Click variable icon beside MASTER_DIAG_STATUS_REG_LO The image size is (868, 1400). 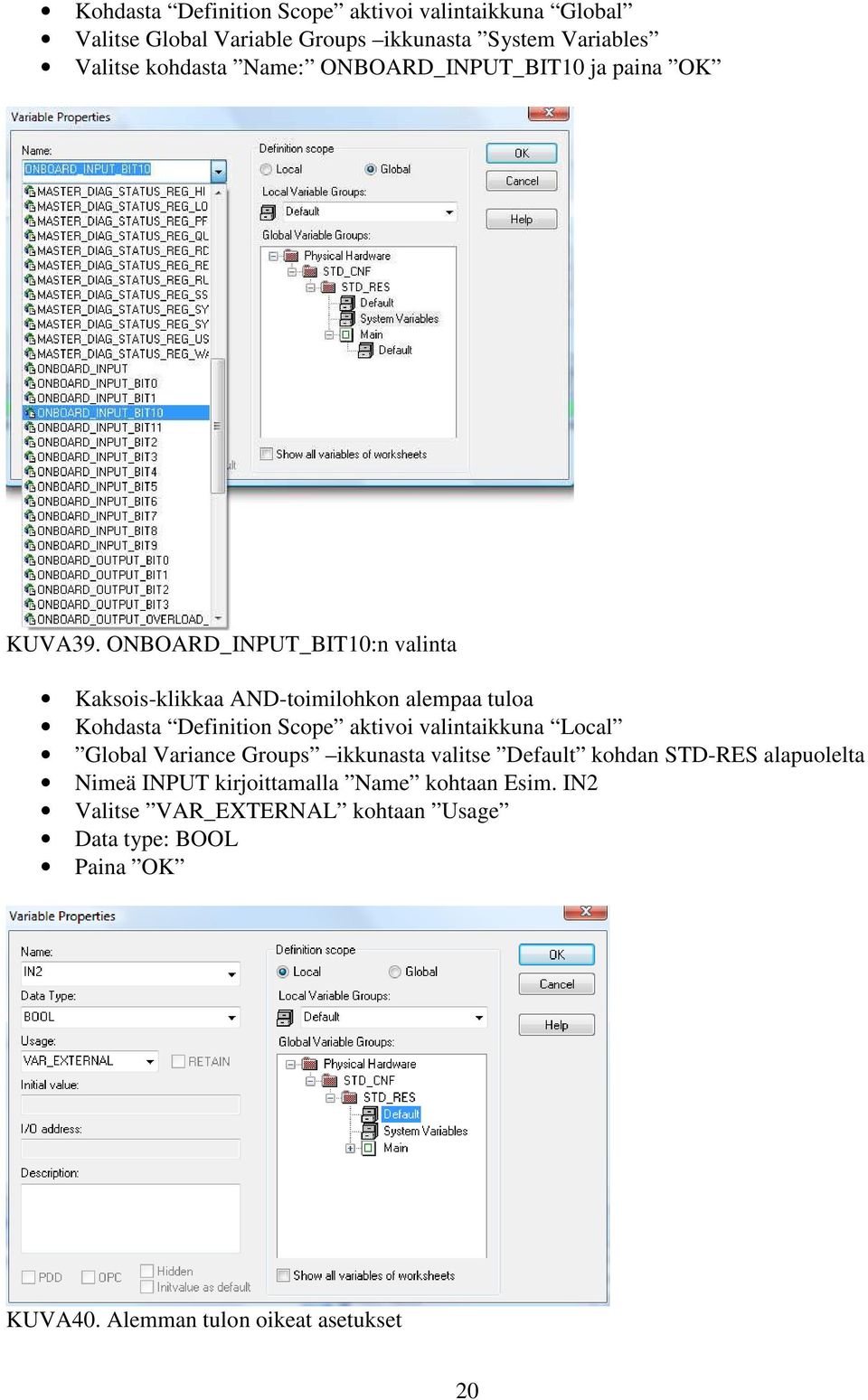tap(30, 206)
